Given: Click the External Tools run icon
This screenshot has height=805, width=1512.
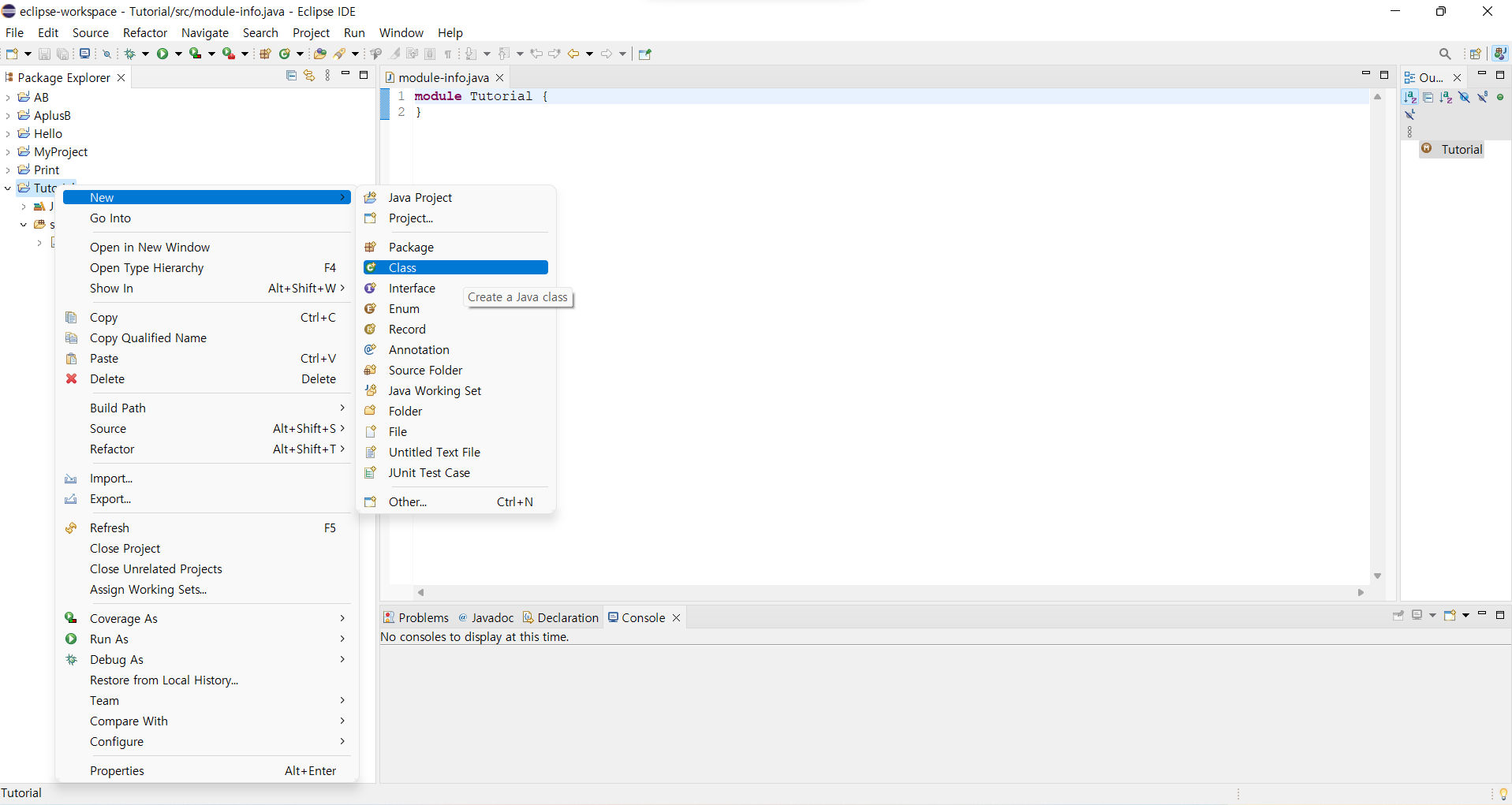Looking at the screenshot, I should point(228,54).
